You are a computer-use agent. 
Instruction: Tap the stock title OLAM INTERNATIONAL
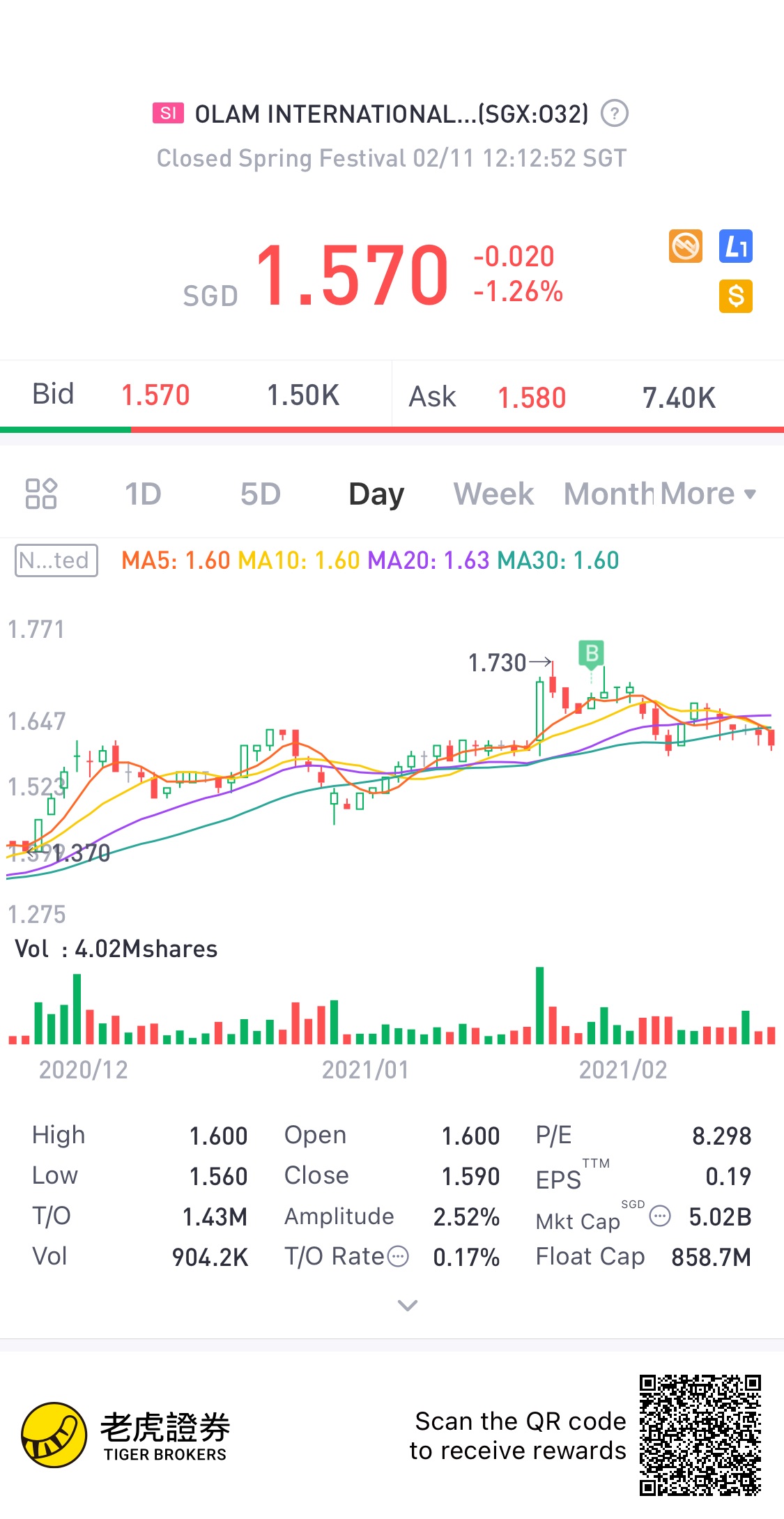coord(392,114)
